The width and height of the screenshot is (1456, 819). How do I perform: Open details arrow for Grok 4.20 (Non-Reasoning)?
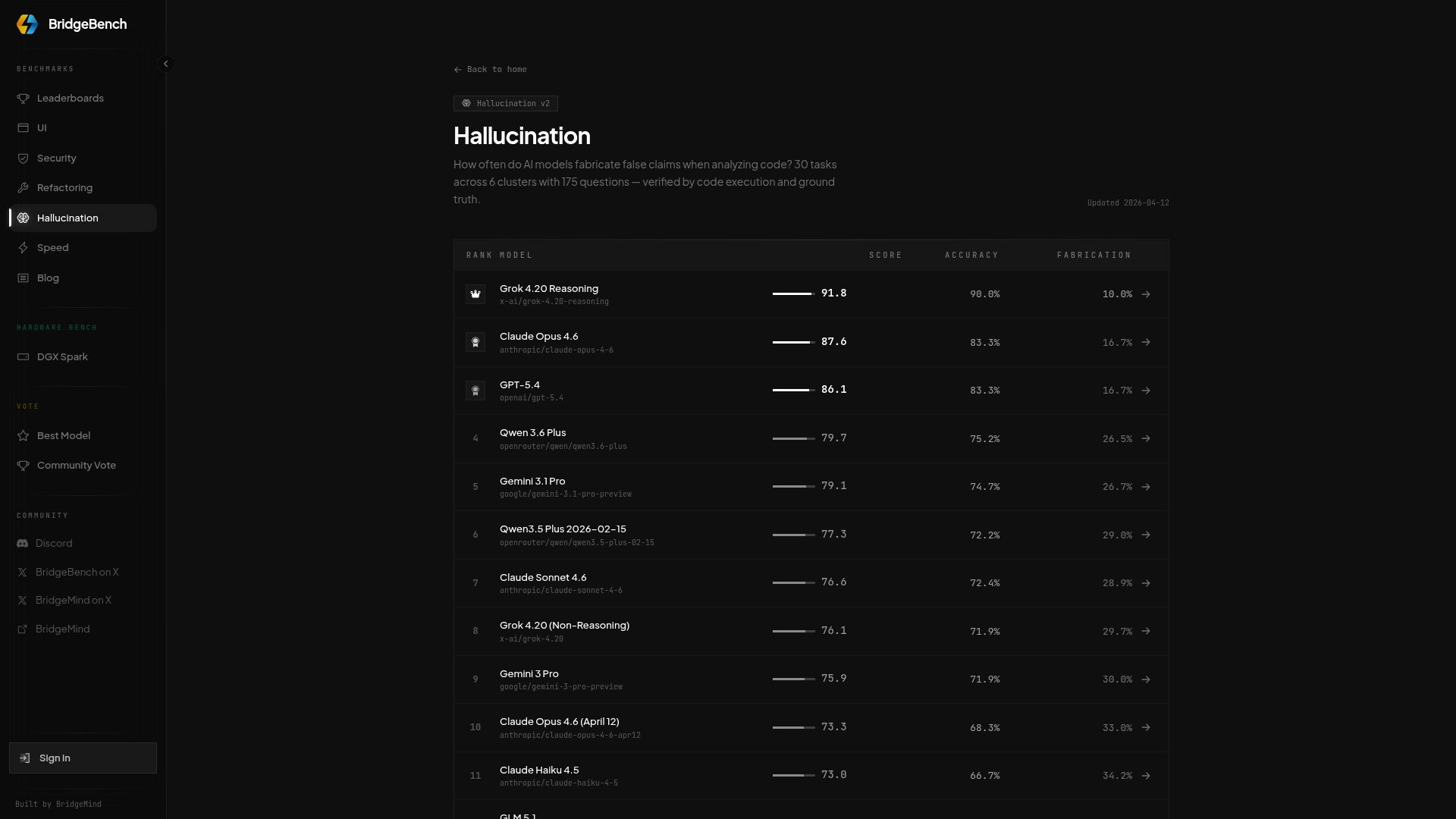(x=1146, y=632)
